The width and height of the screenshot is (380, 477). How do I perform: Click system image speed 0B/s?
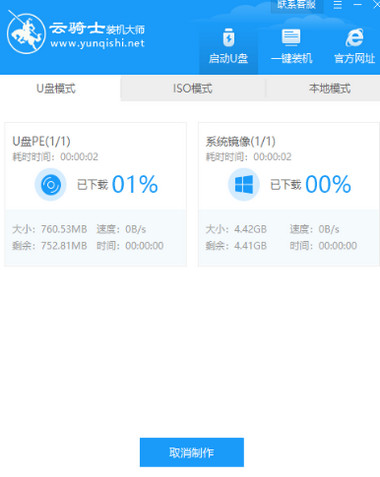click(x=329, y=229)
